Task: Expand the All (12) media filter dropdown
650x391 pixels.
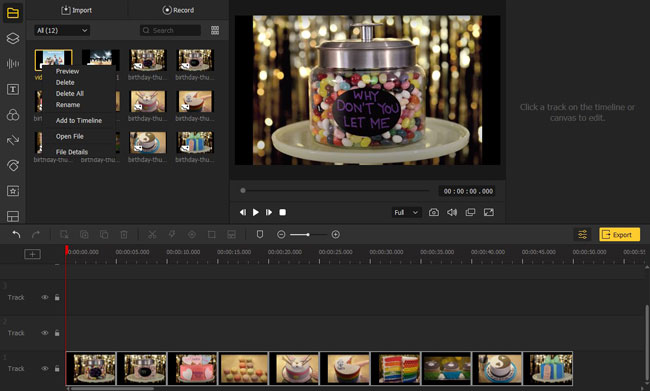Action: [x=62, y=30]
